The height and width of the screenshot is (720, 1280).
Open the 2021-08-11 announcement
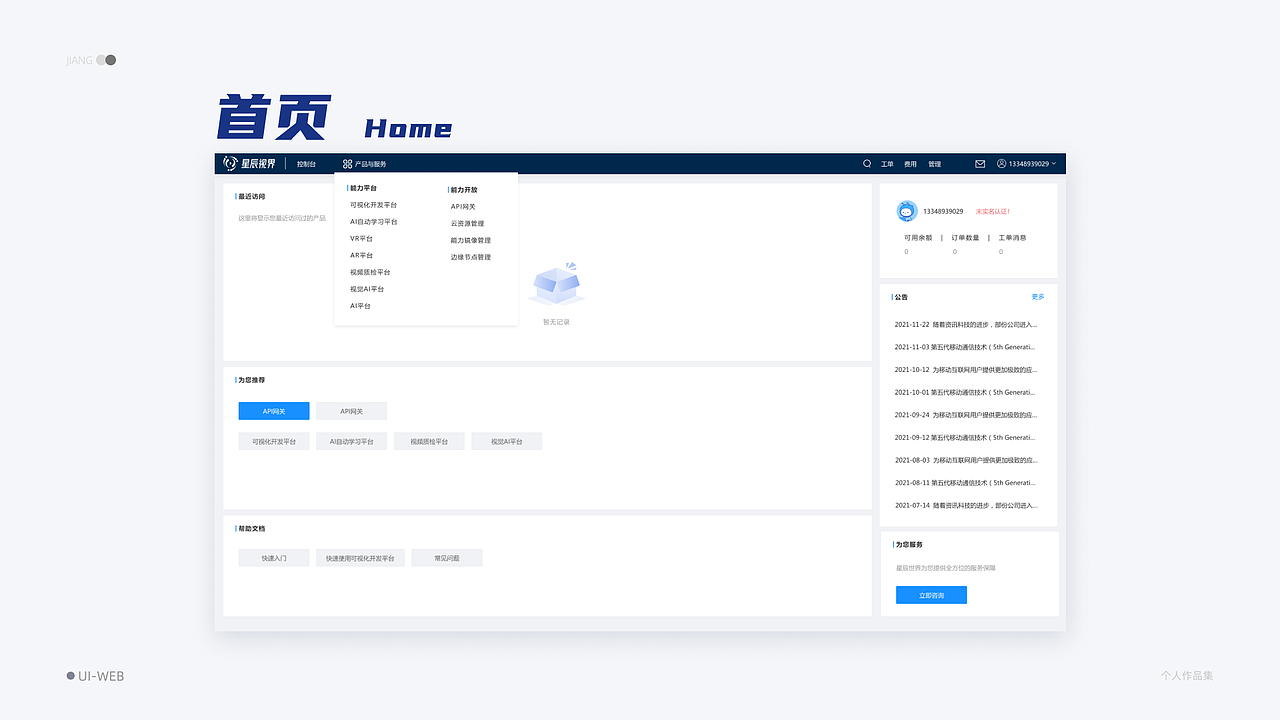click(965, 483)
